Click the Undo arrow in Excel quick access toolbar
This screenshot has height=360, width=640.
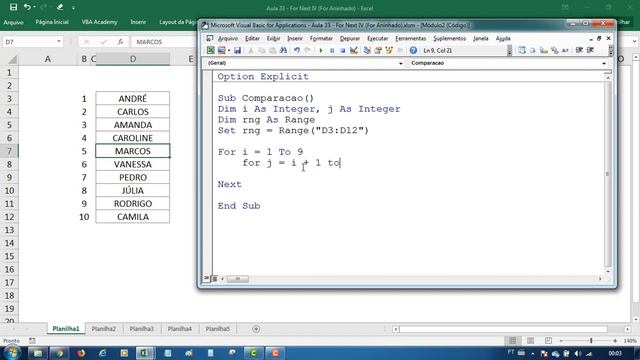[27, 7]
